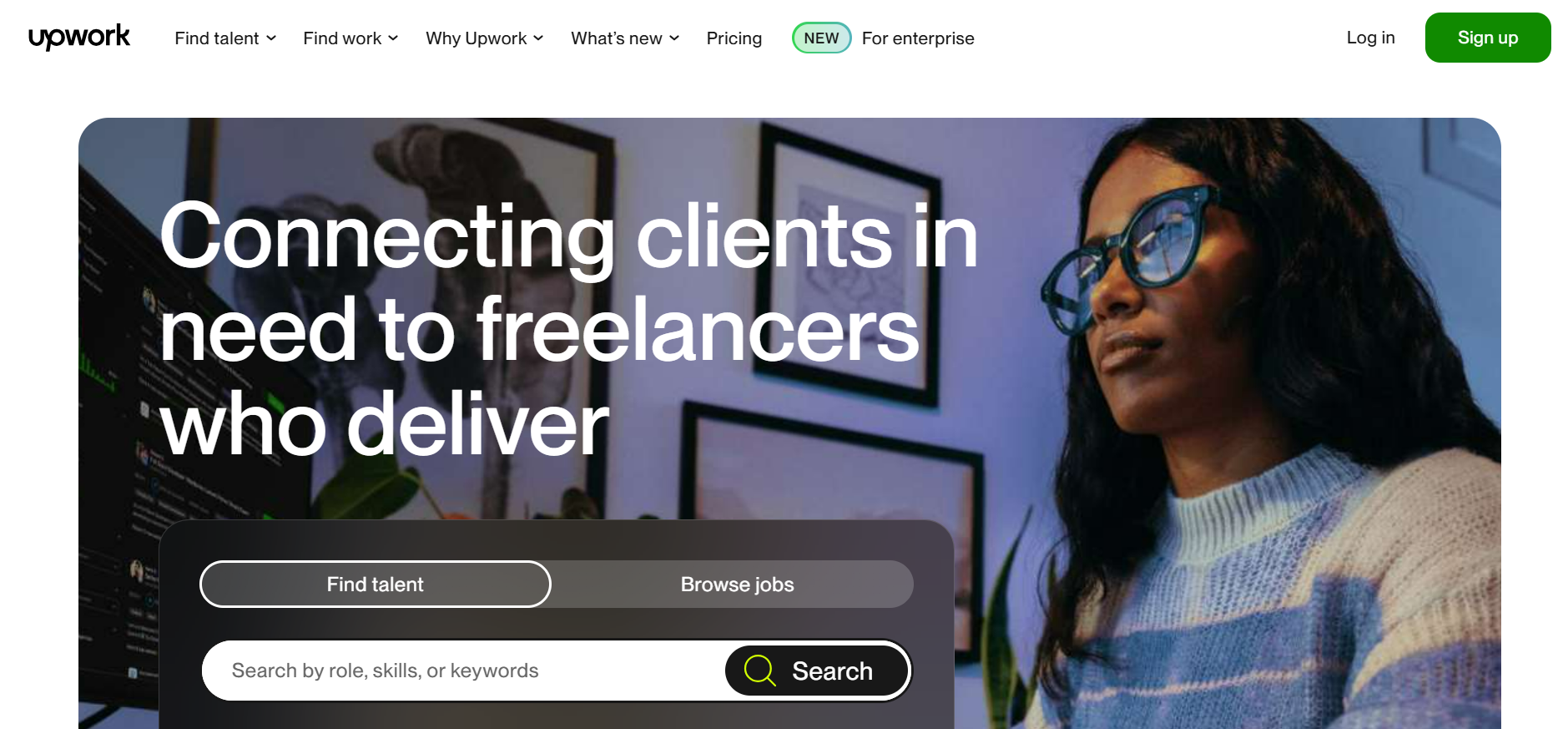Expand the Find talent chevron
The image size is (1568, 729).
coord(271,38)
